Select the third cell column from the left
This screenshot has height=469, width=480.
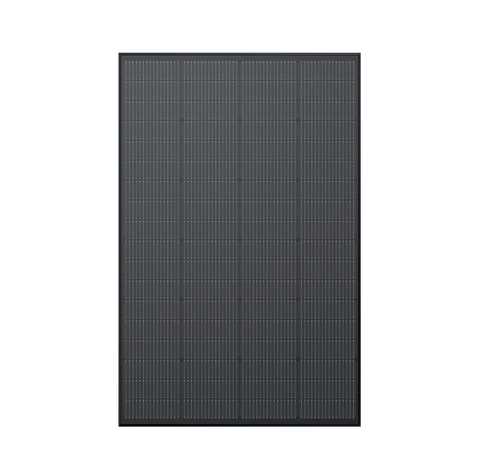point(269,239)
